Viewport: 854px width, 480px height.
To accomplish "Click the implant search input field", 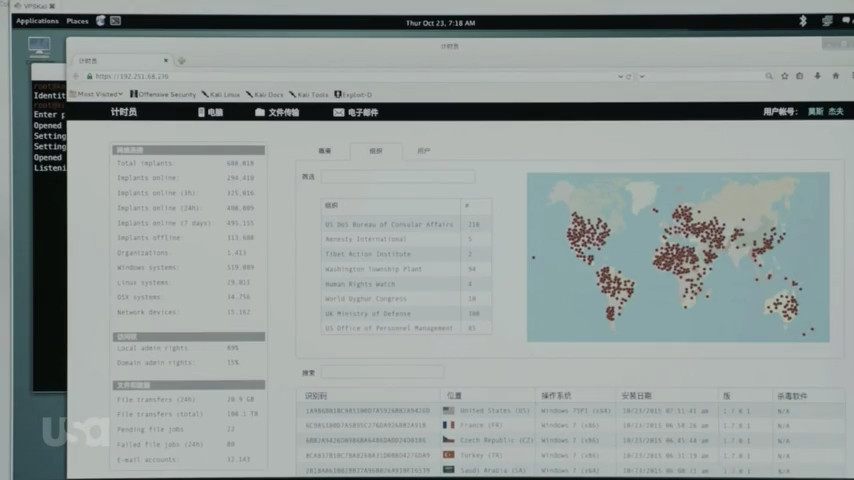I will 382,373.
